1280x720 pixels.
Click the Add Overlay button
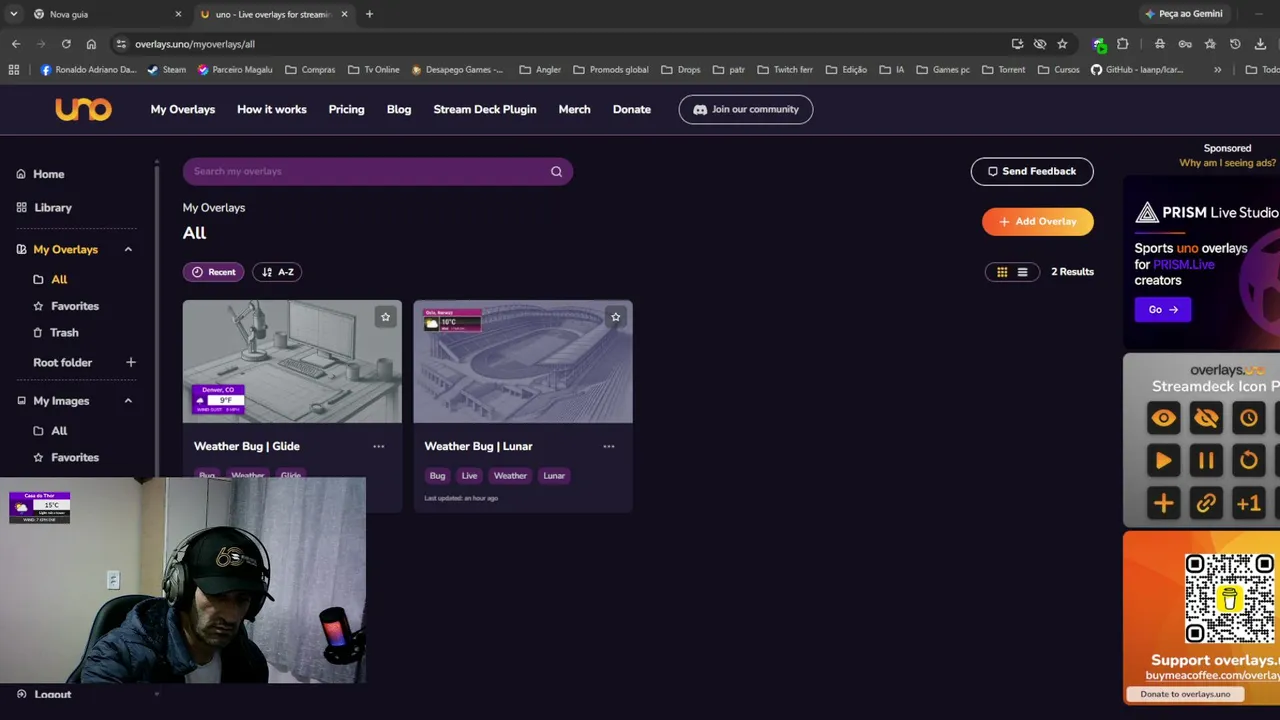(x=1038, y=221)
